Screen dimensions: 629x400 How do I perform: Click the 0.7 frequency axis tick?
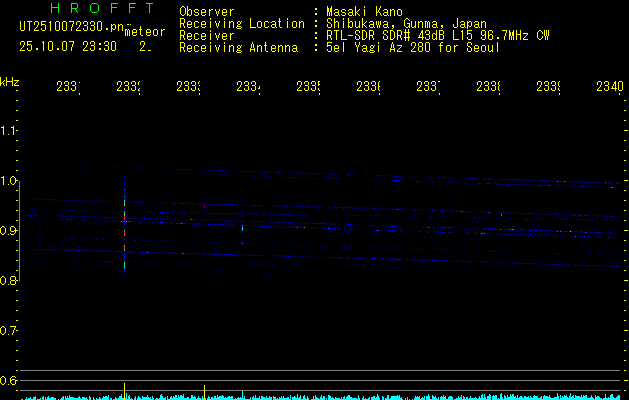[x=10, y=331]
